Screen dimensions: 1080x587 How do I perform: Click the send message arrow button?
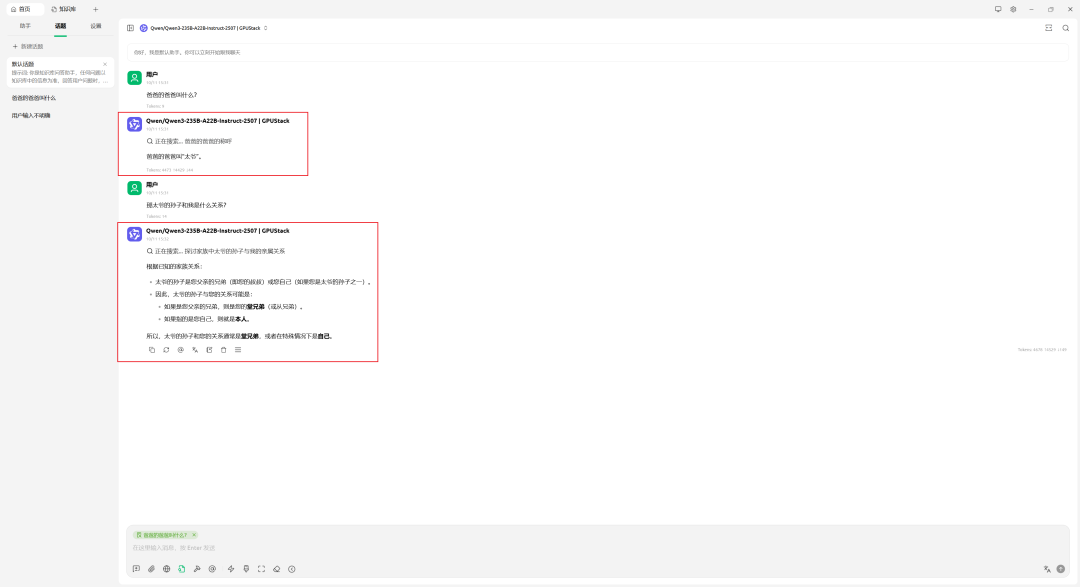click(1061, 569)
